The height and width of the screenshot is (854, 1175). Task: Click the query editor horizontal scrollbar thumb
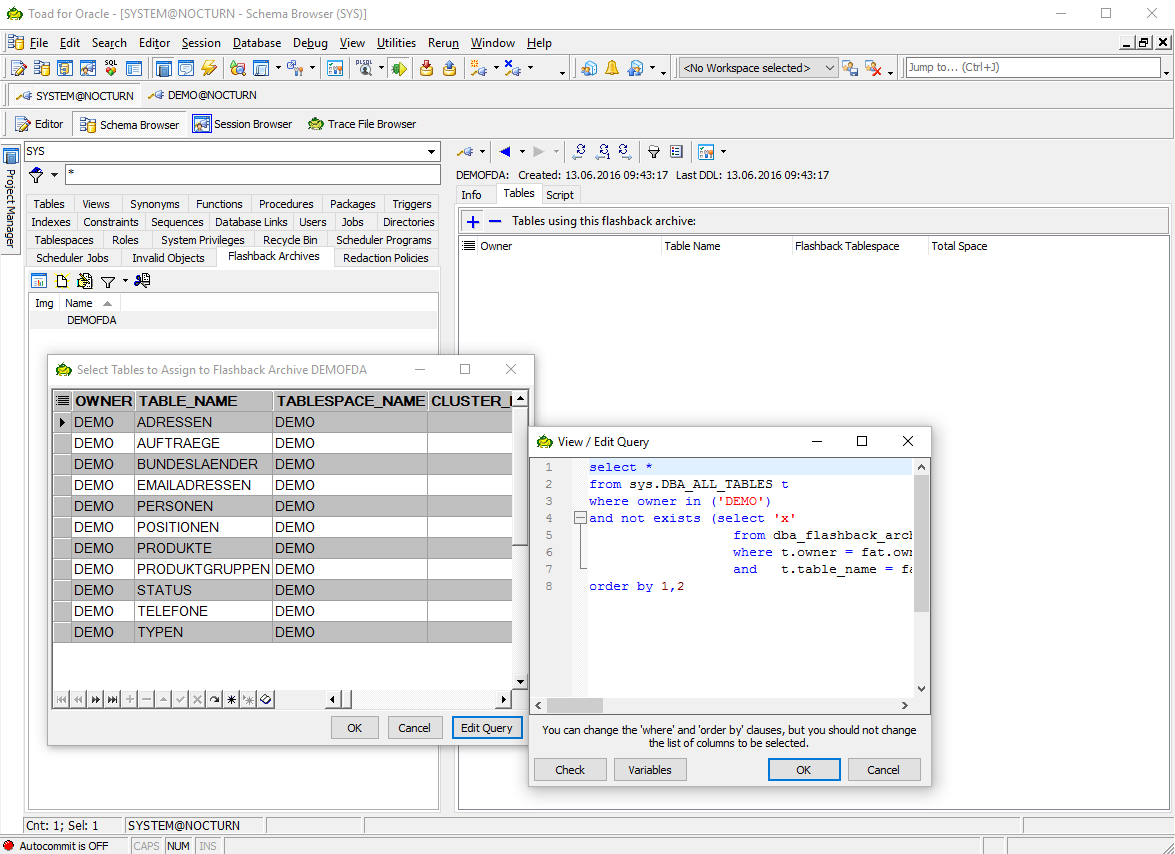[575, 705]
